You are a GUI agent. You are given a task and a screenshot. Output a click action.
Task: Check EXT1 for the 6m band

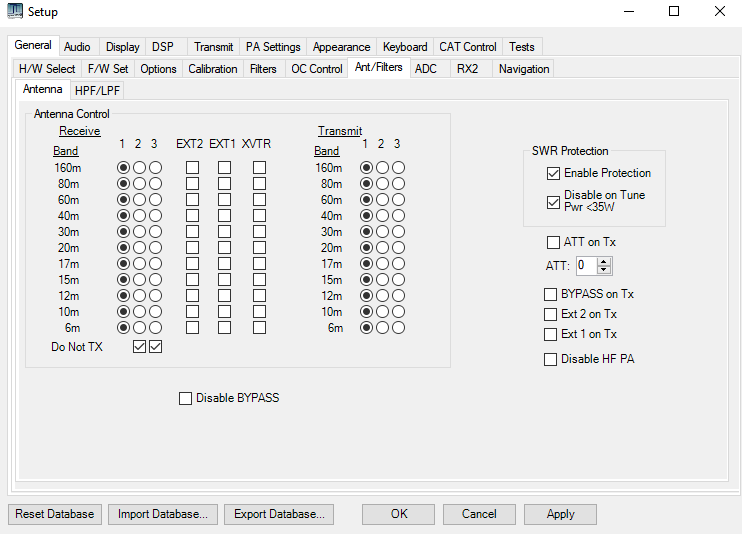tap(224, 328)
